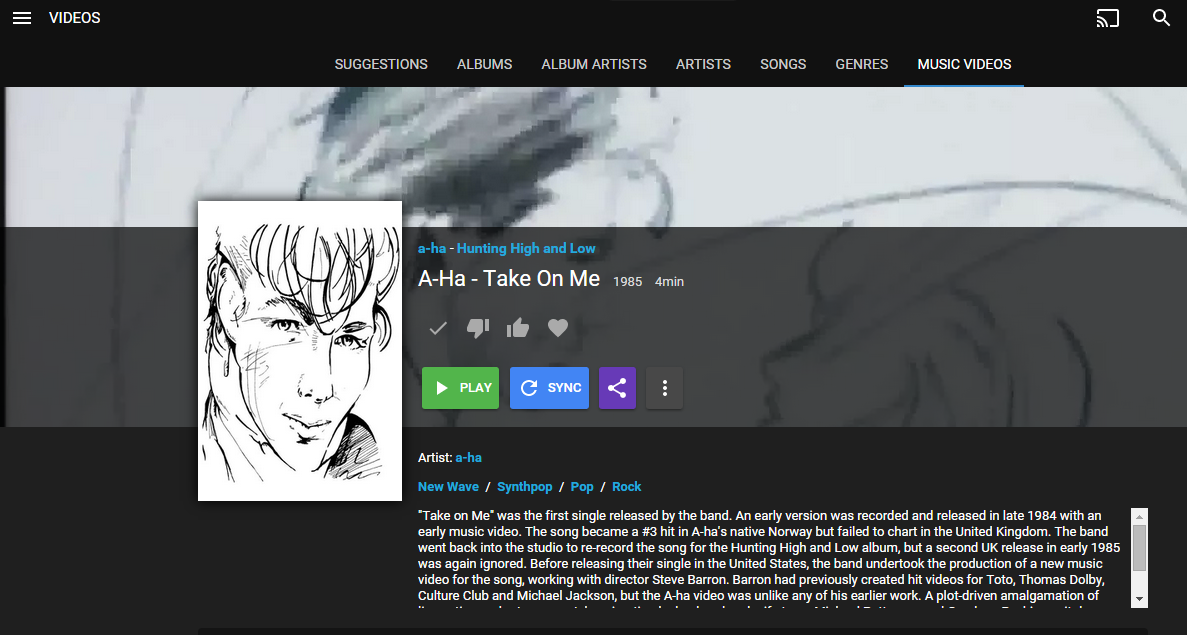1187x635 pixels.
Task: Click the purple share icon button
Action: click(617, 388)
